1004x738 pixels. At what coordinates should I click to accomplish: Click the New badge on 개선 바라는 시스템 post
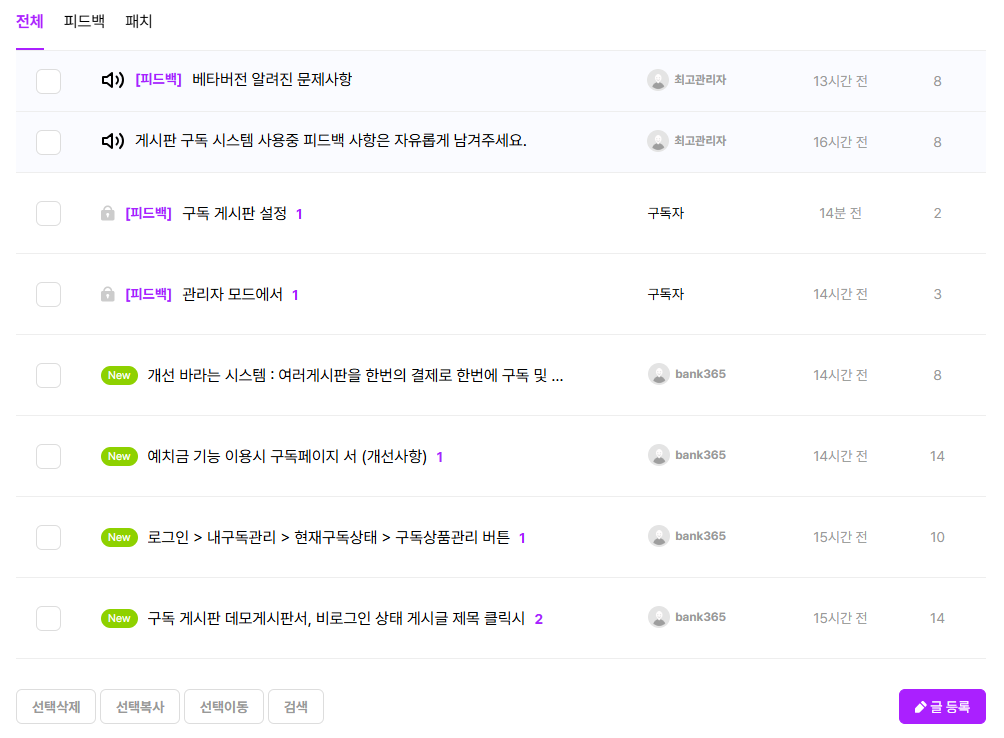coord(119,375)
